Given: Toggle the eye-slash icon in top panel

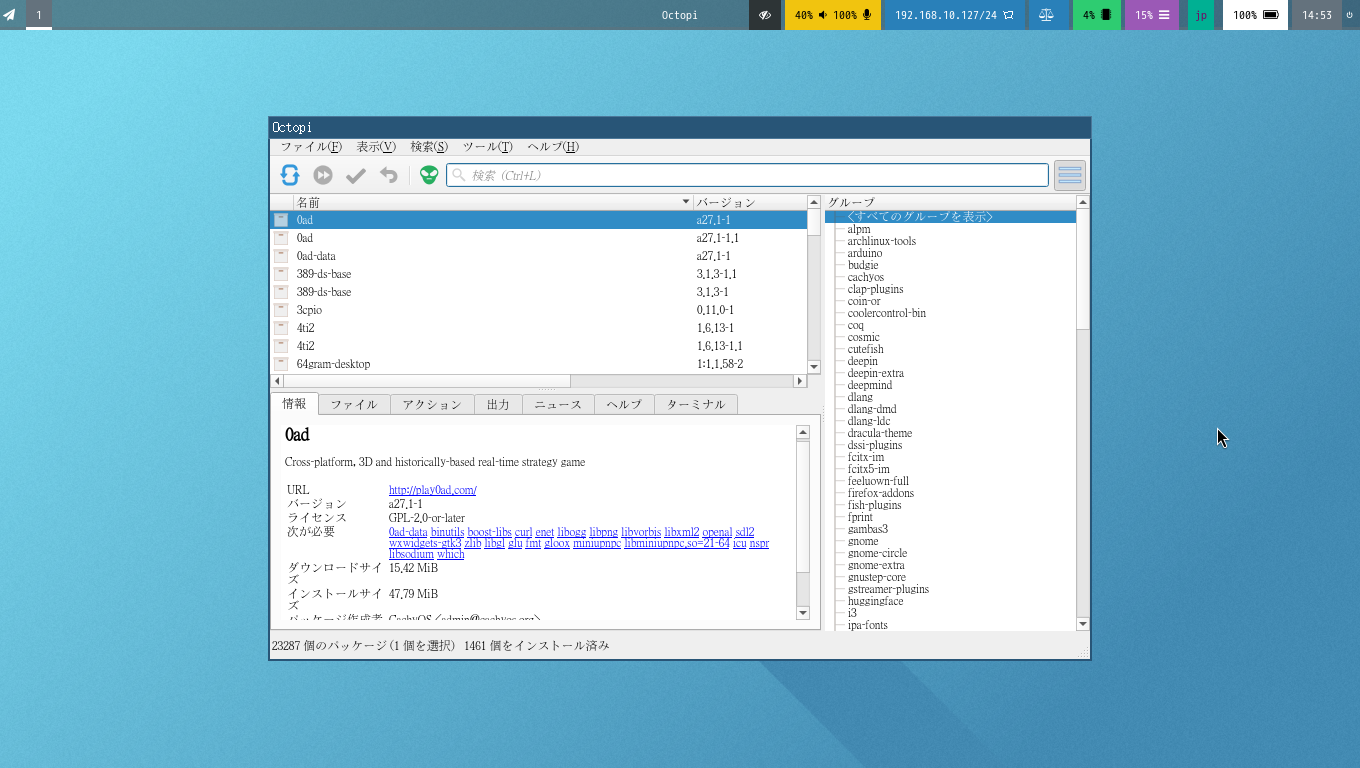Looking at the screenshot, I should (x=765, y=15).
